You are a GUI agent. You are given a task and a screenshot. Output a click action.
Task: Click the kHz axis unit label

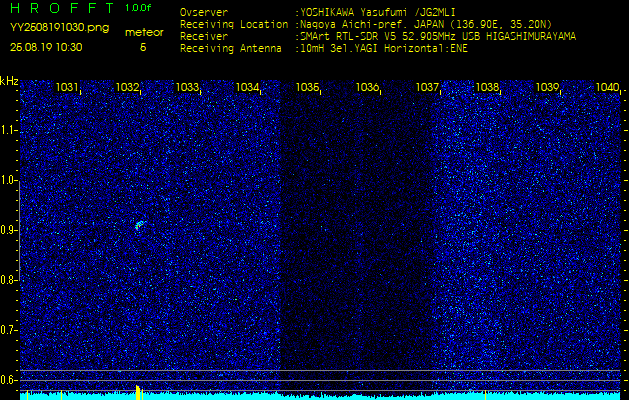[x=9, y=81]
